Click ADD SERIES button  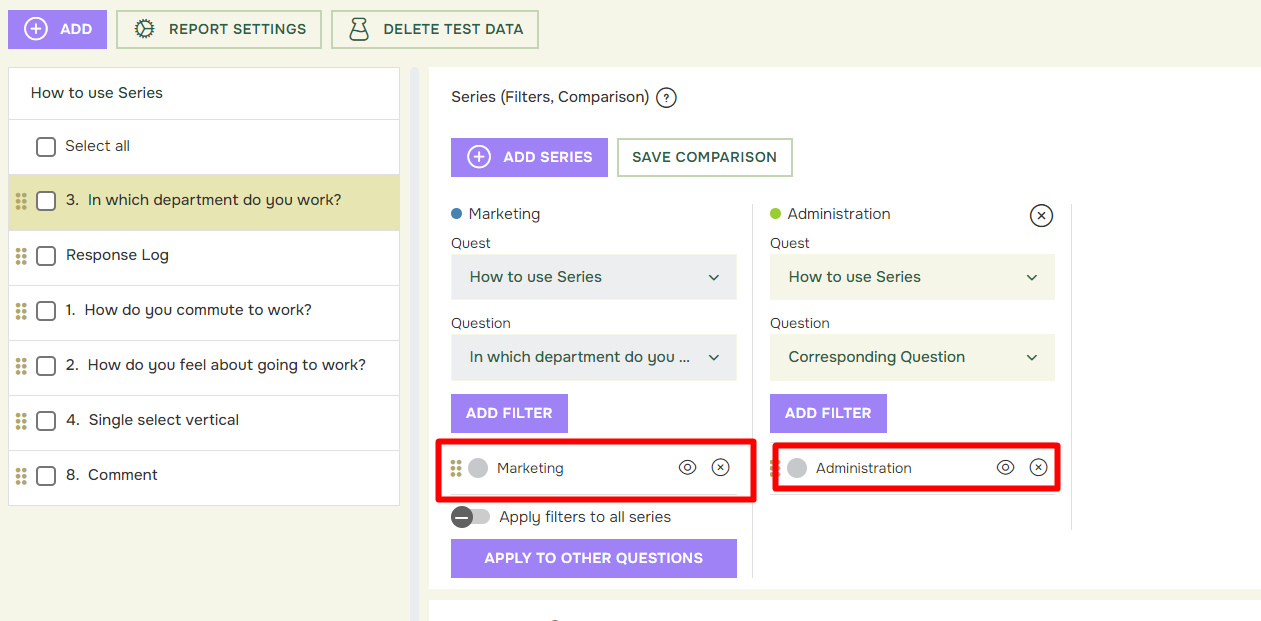[529, 157]
